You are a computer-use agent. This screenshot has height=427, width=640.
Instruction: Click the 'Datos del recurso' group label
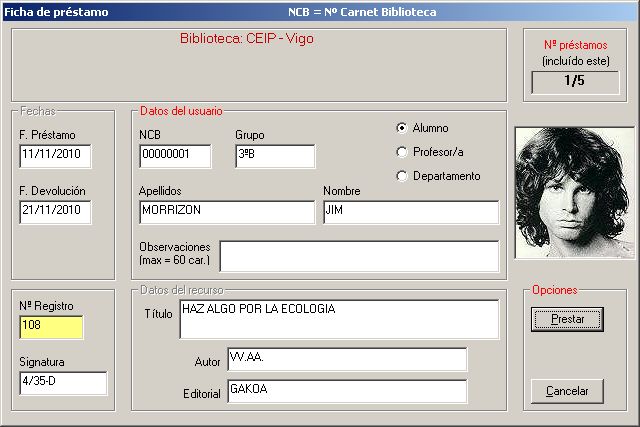click(182, 290)
